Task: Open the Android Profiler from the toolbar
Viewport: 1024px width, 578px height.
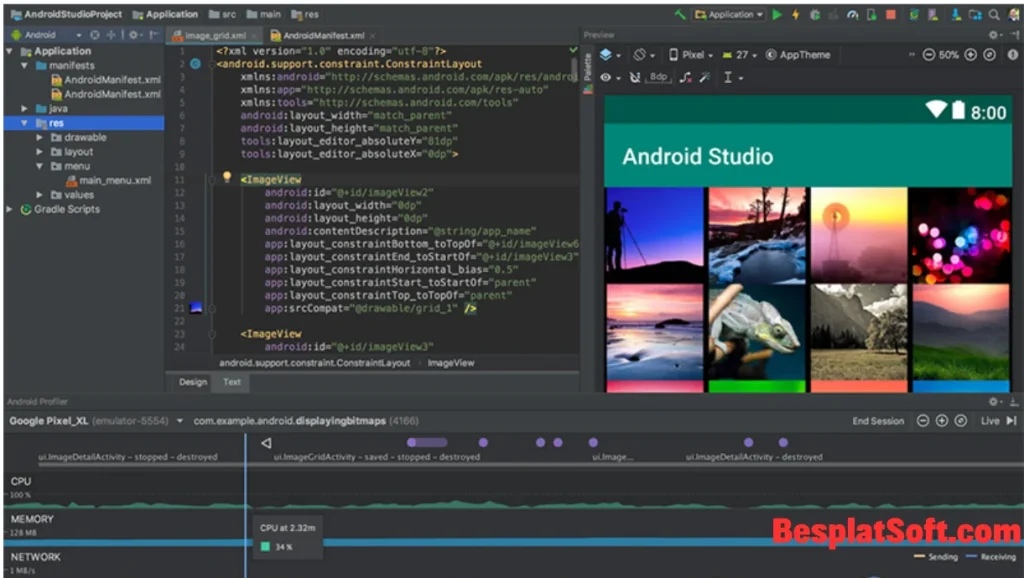Action: 853,14
